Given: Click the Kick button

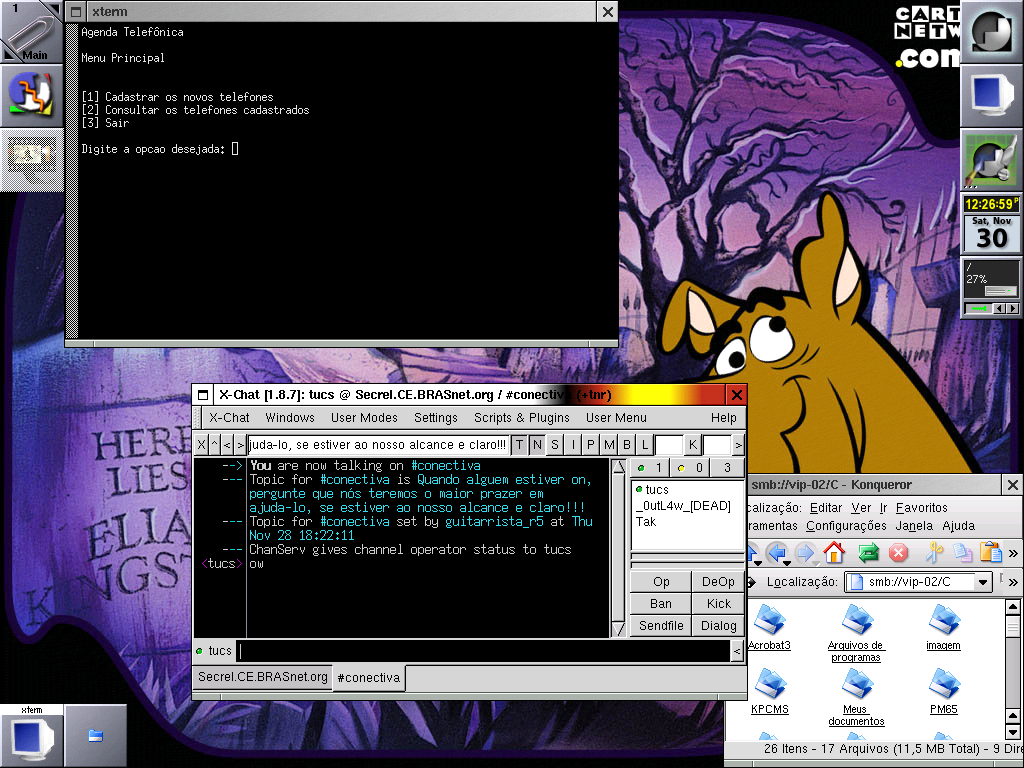Looking at the screenshot, I should tap(718, 603).
